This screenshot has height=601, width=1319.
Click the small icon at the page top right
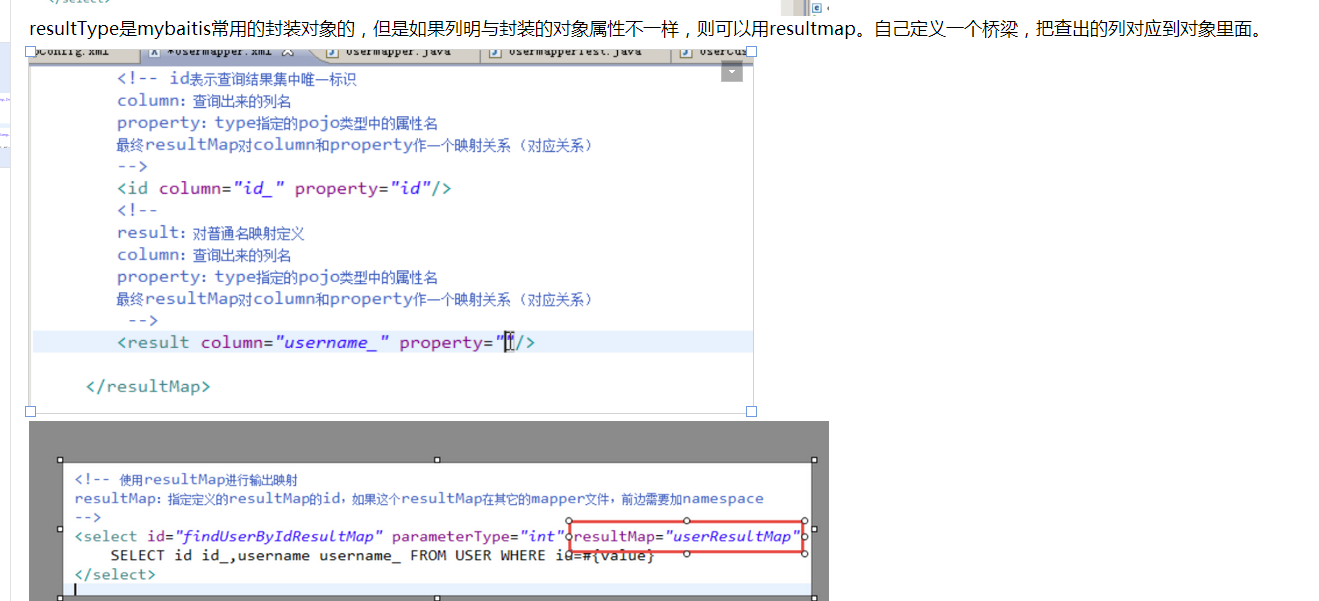coord(817,8)
